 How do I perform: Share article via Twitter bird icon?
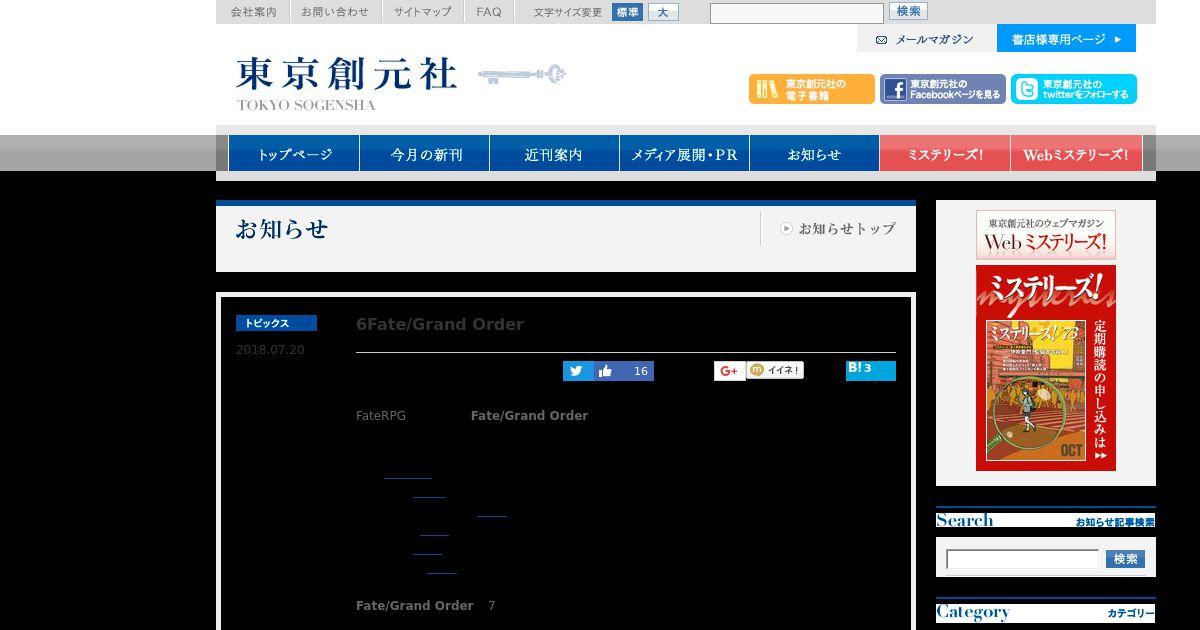(x=577, y=371)
